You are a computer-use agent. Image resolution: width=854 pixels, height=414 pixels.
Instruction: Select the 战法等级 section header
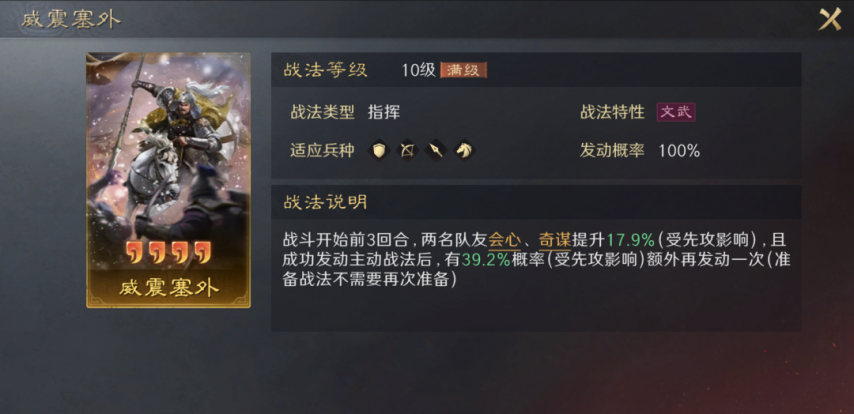(325, 70)
